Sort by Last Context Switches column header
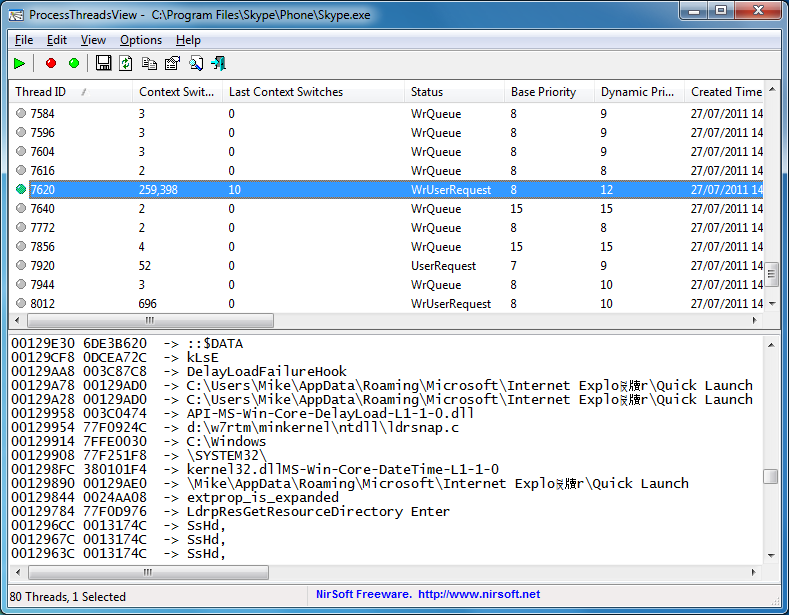 [x=313, y=92]
